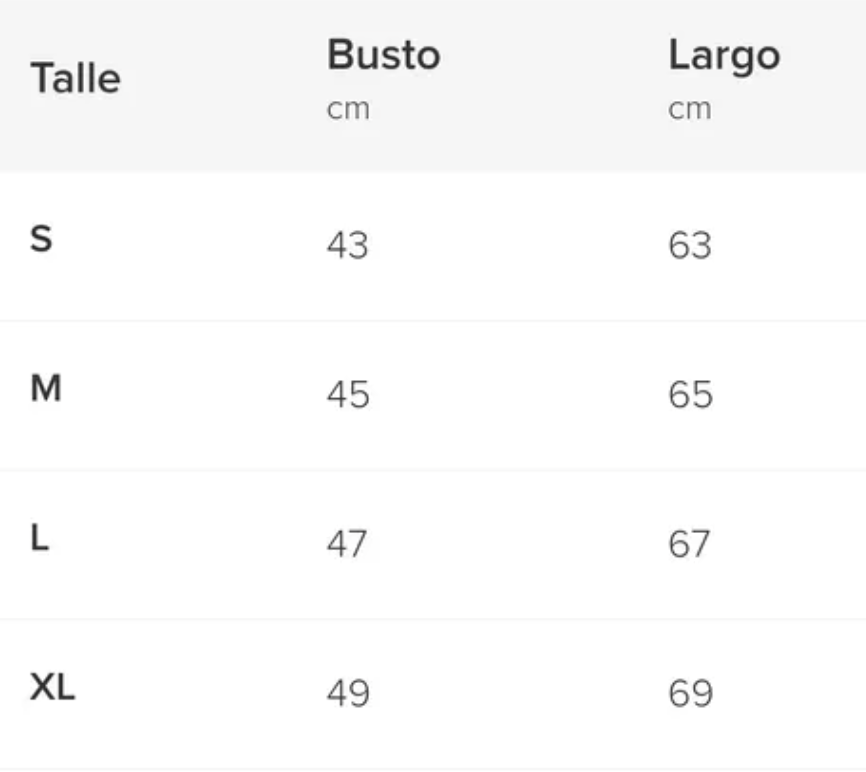Select size L row label
Image resolution: width=866 pixels, height=772 pixels.
tap(40, 537)
